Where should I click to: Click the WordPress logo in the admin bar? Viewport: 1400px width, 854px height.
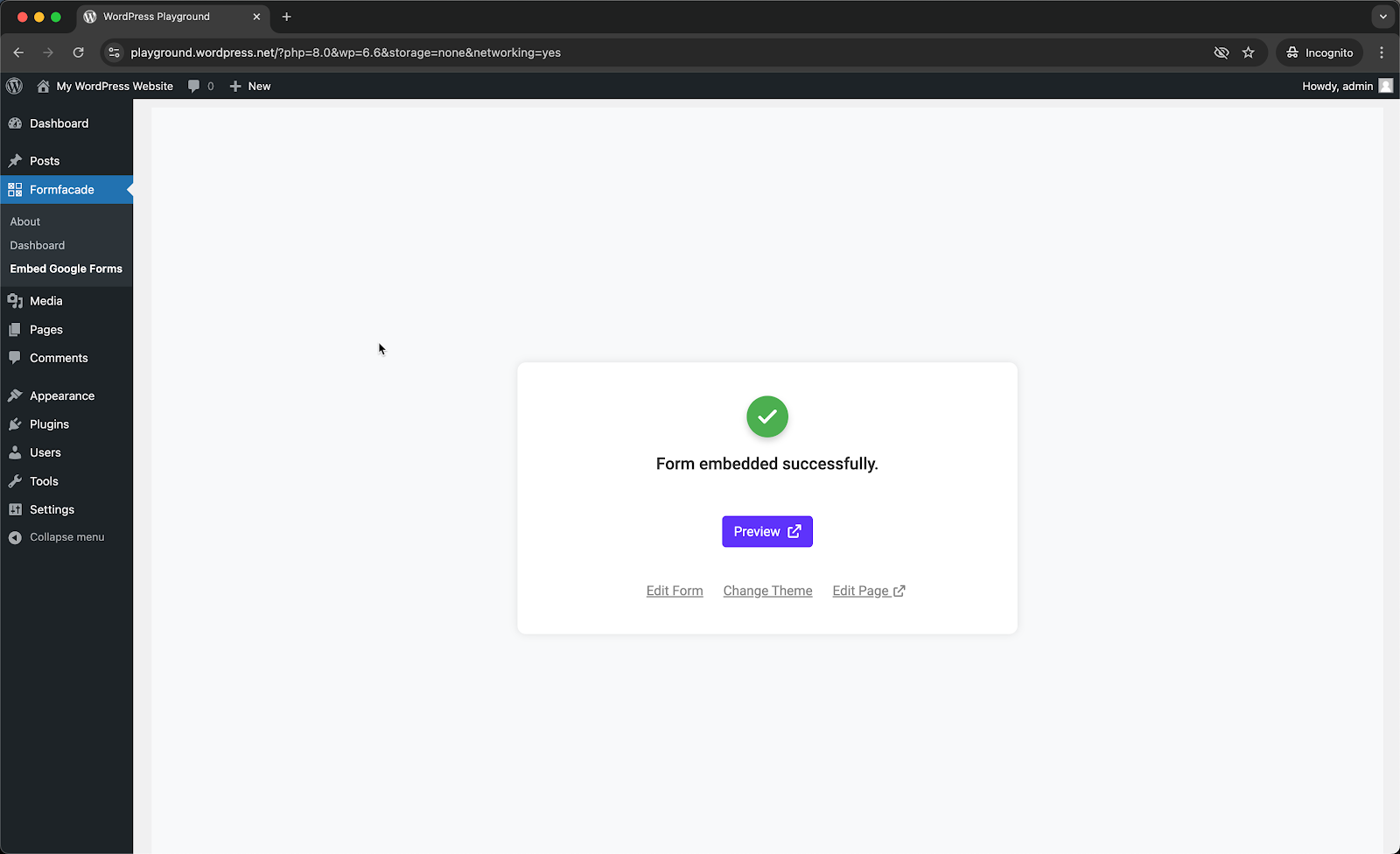[14, 86]
